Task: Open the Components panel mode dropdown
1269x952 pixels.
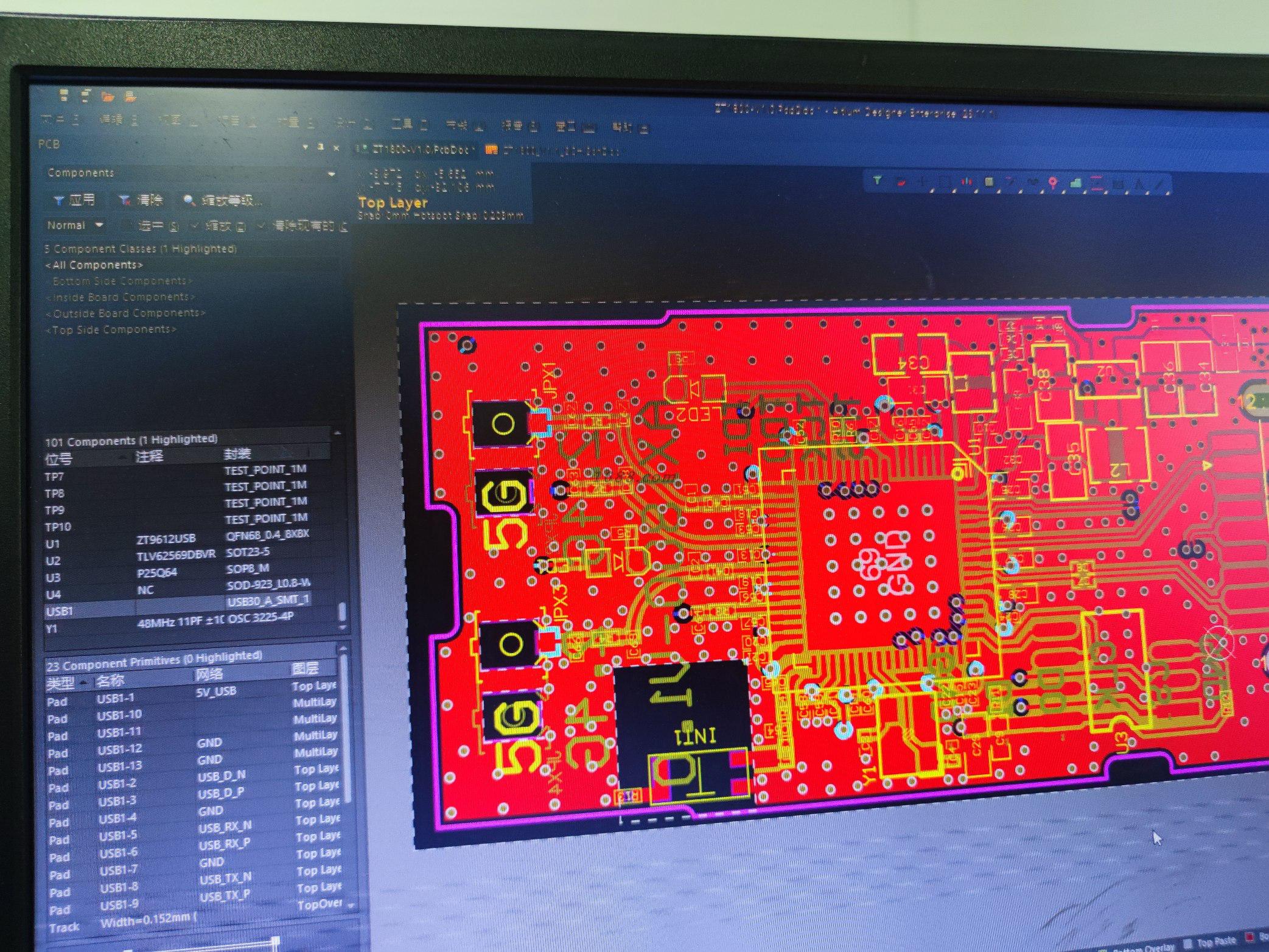Action: [x=331, y=174]
